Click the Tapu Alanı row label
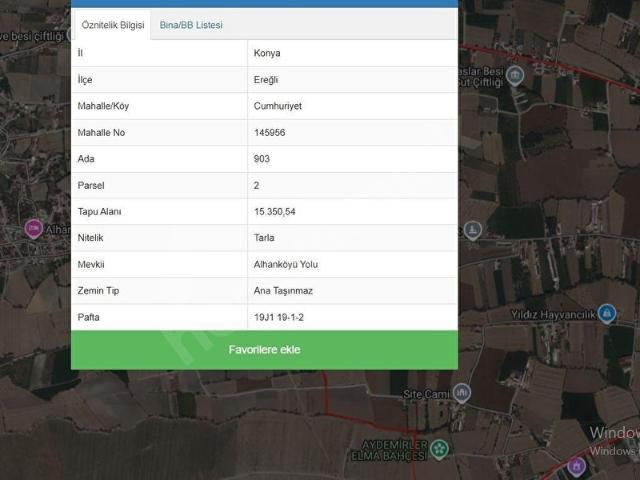This screenshot has width=640, height=480. point(99,212)
